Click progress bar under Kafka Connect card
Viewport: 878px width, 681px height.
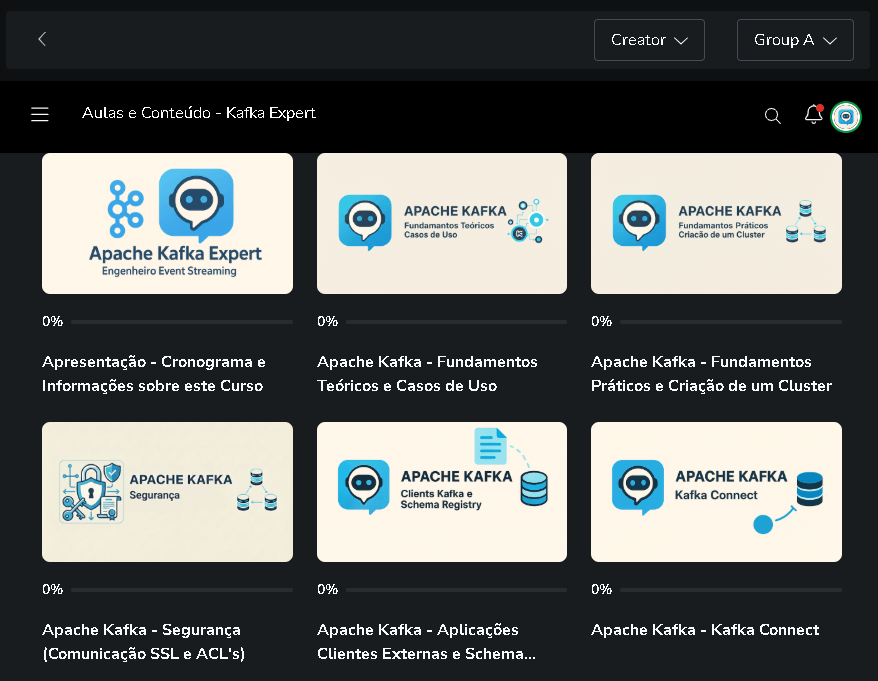(x=730, y=590)
